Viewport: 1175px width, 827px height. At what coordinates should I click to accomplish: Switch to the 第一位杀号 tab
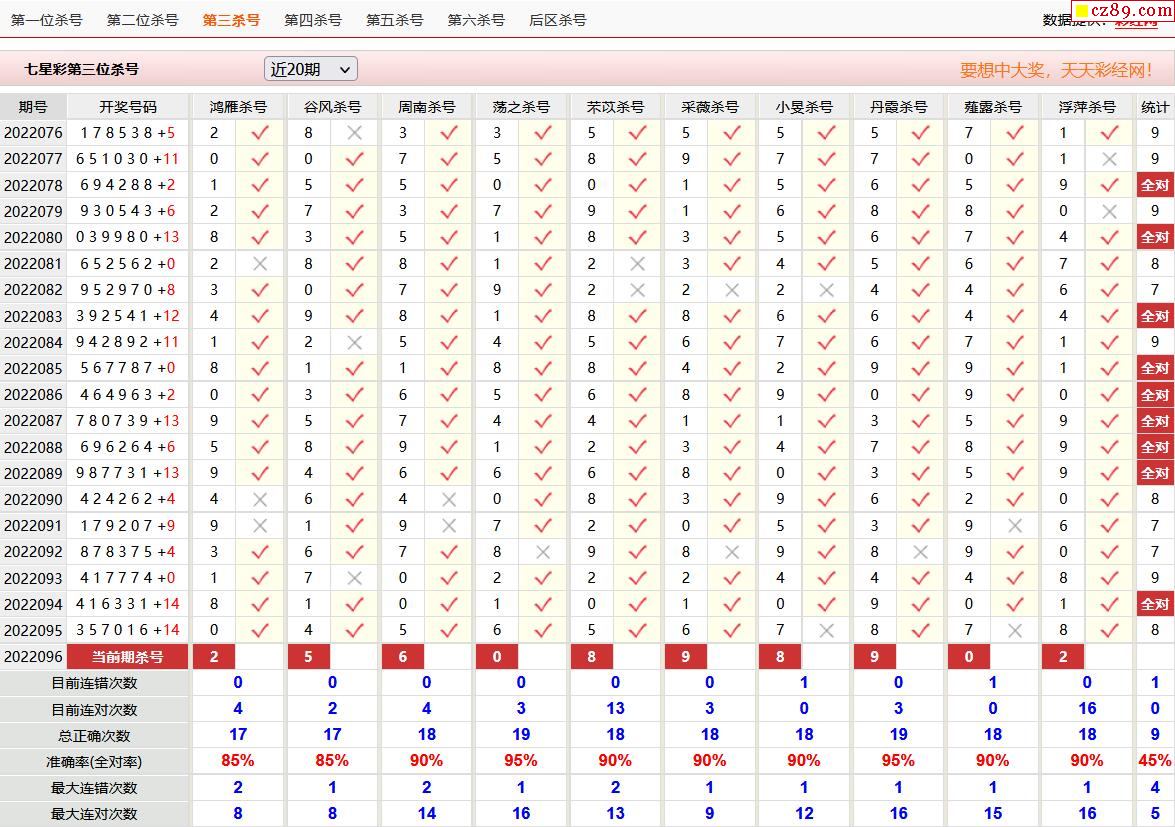[46, 20]
